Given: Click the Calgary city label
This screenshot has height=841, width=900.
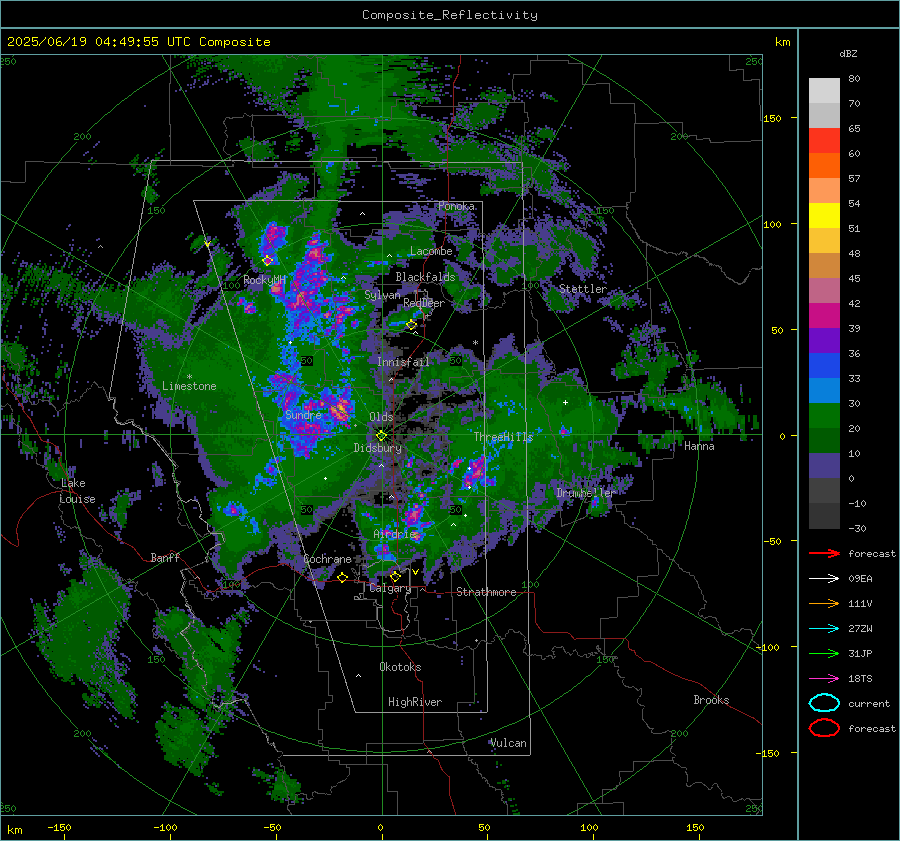Looking at the screenshot, I should point(390,588).
